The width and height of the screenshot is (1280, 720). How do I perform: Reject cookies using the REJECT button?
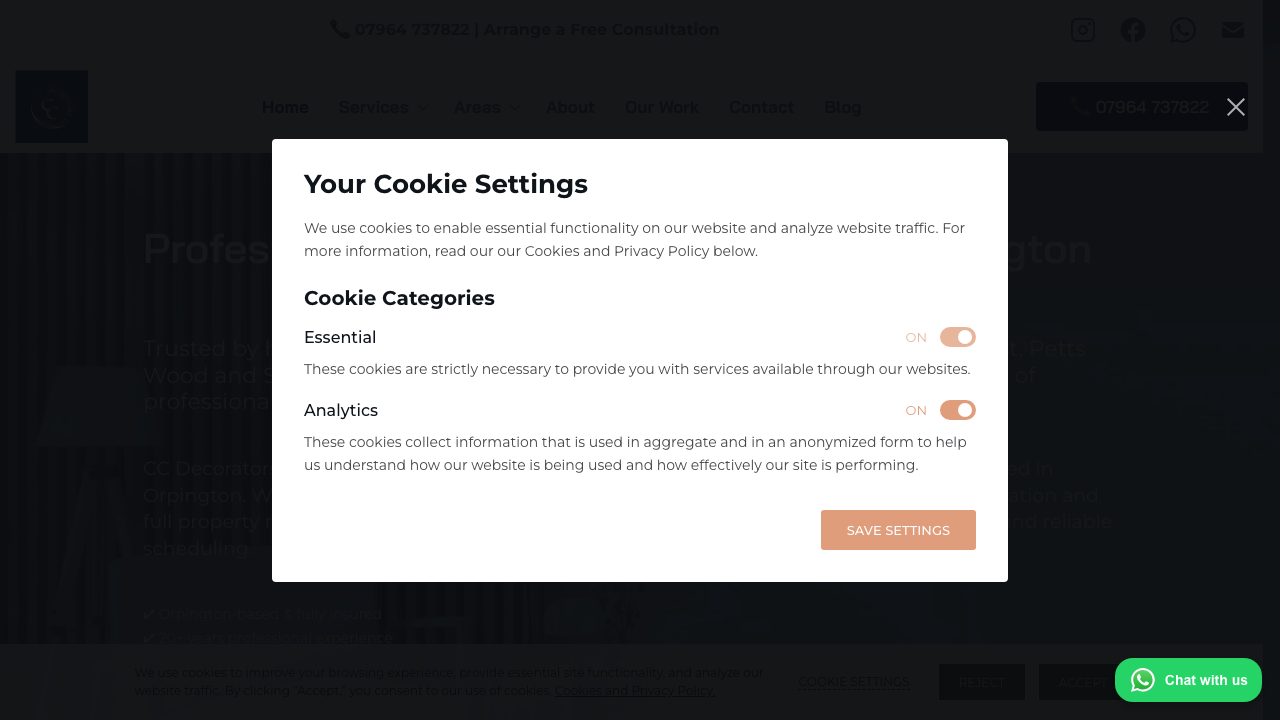[x=982, y=682]
